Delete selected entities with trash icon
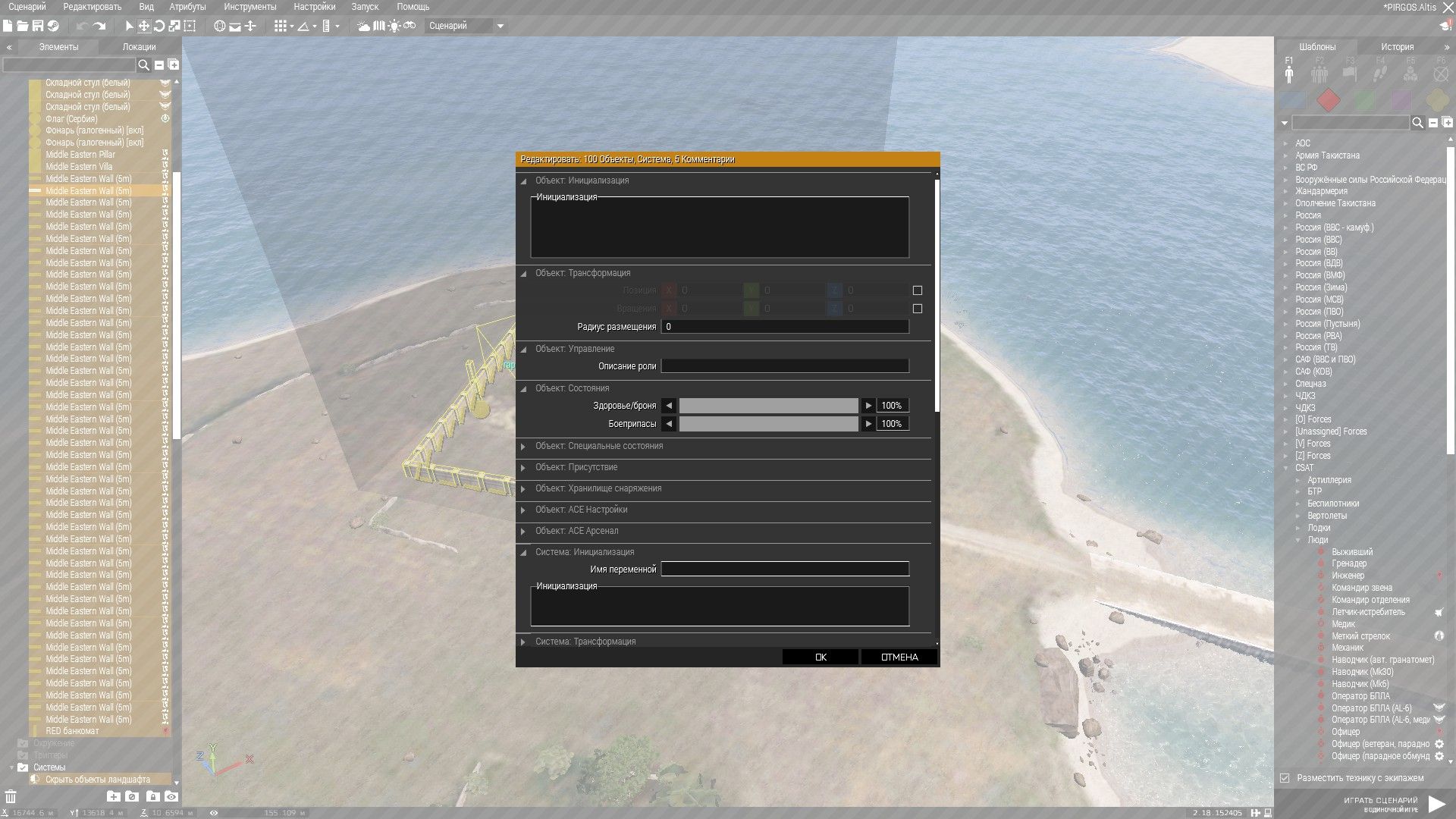Viewport: 1456px width, 819px height. [11, 796]
